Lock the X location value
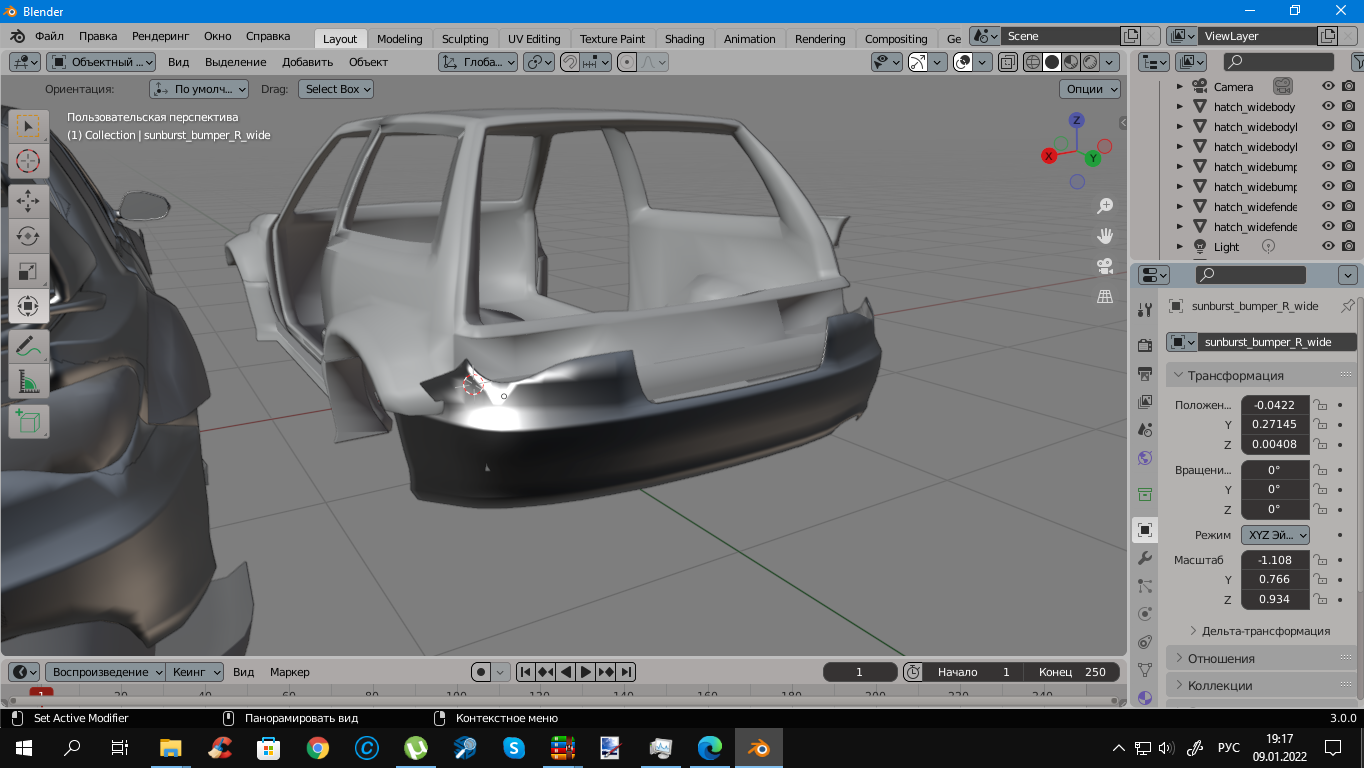1364x768 pixels. click(1320, 405)
